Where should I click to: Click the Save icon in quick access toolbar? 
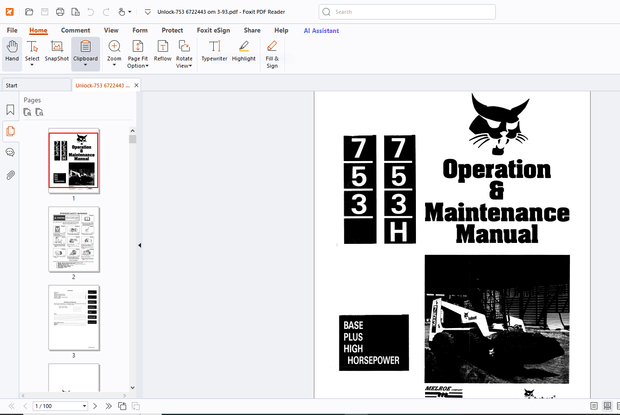click(45, 12)
